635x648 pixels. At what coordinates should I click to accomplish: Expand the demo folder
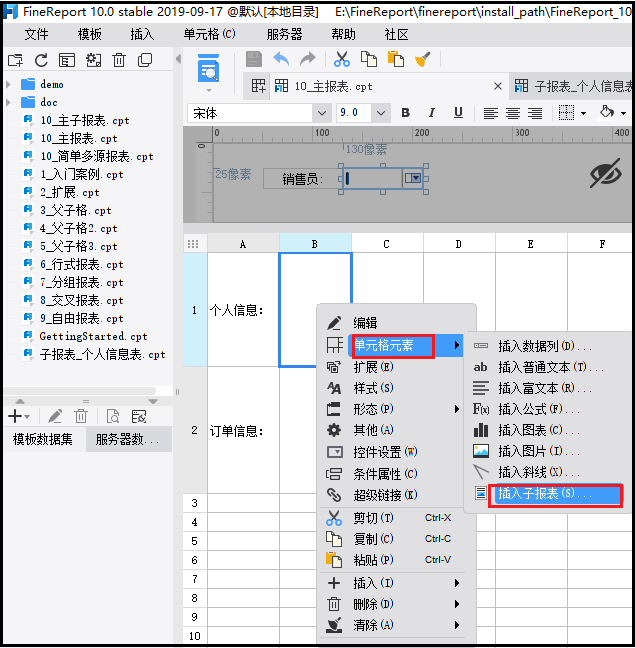[8, 84]
